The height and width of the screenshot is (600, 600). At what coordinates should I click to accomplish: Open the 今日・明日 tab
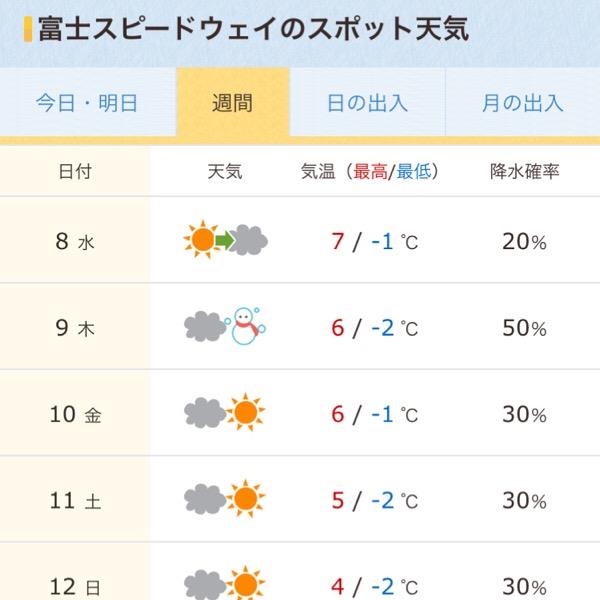click(x=88, y=103)
